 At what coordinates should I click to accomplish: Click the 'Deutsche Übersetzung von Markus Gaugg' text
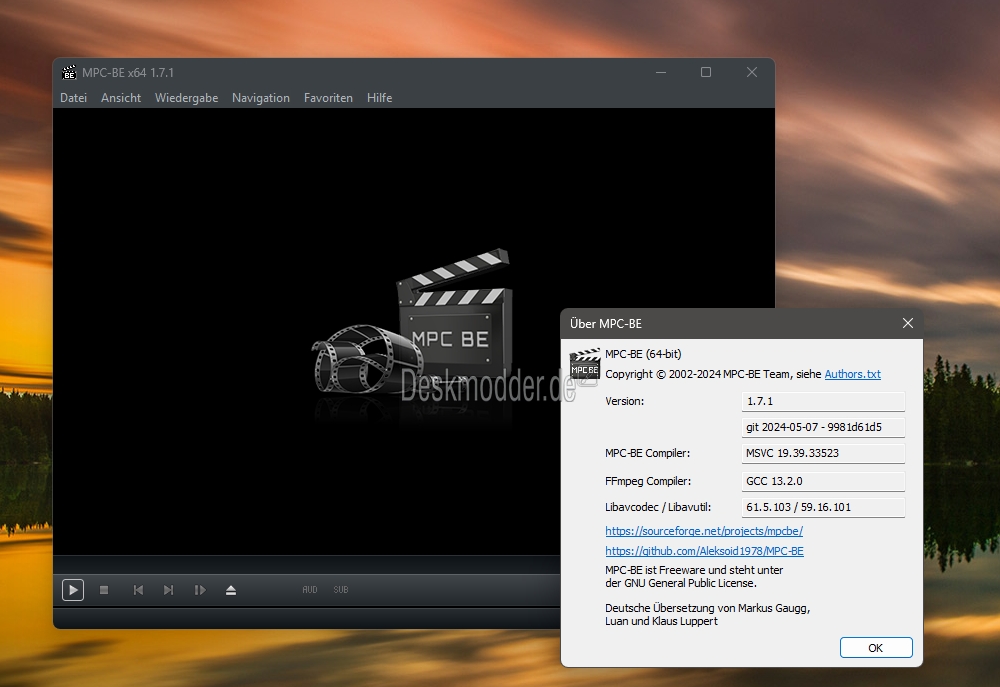pyautogui.click(x=707, y=609)
